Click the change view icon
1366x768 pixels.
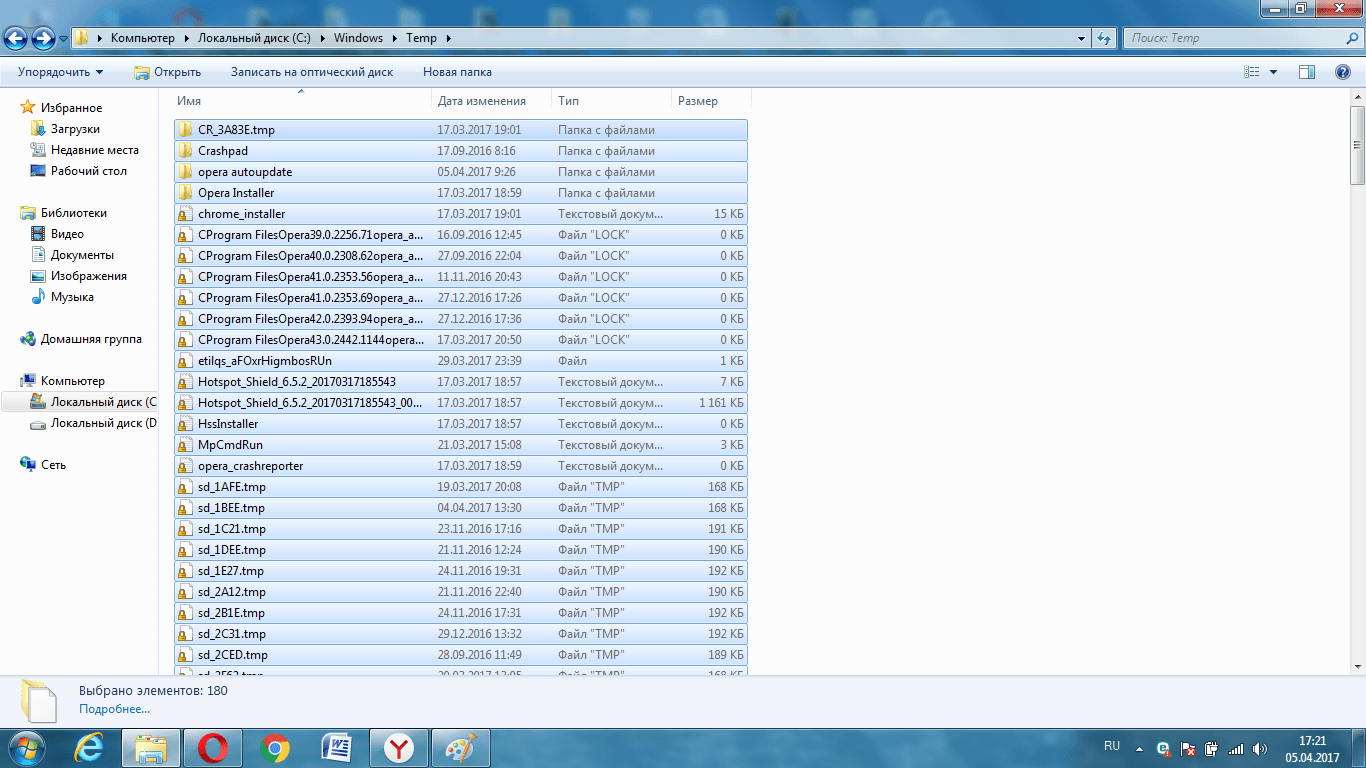click(1252, 72)
